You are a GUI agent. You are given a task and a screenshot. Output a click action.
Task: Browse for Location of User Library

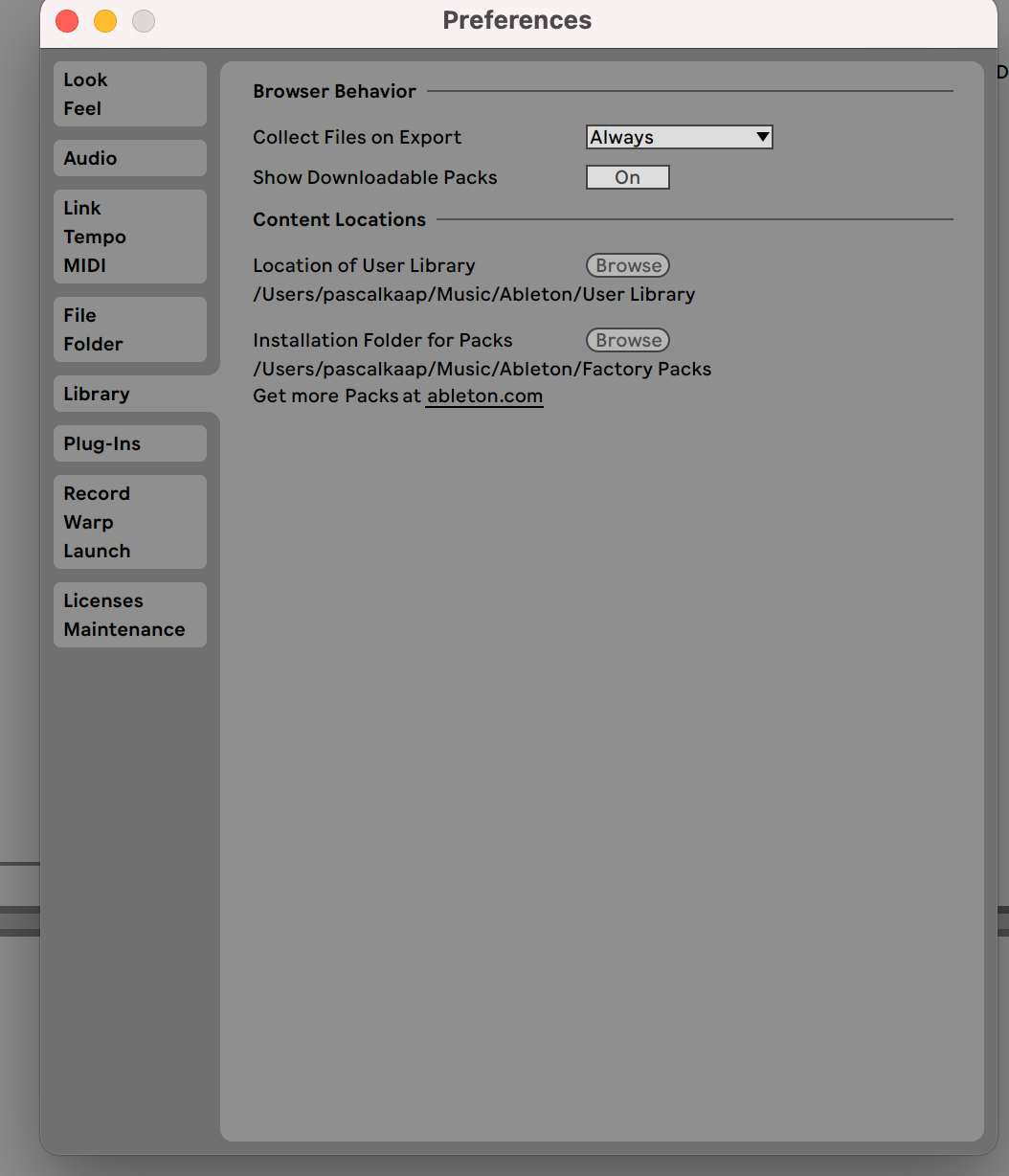click(628, 265)
